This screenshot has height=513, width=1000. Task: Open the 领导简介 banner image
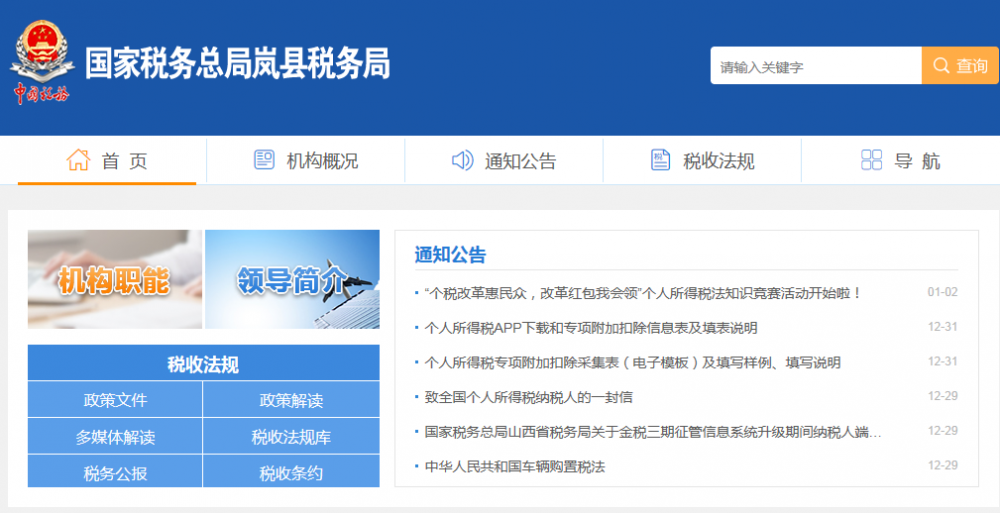292,279
